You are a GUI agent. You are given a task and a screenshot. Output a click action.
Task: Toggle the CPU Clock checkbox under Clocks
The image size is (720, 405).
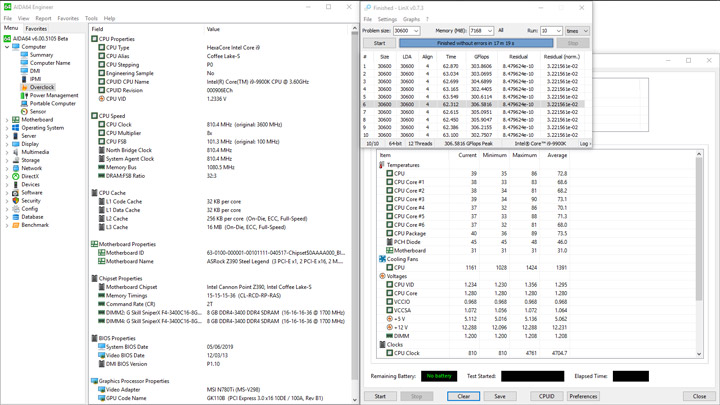click(389, 353)
